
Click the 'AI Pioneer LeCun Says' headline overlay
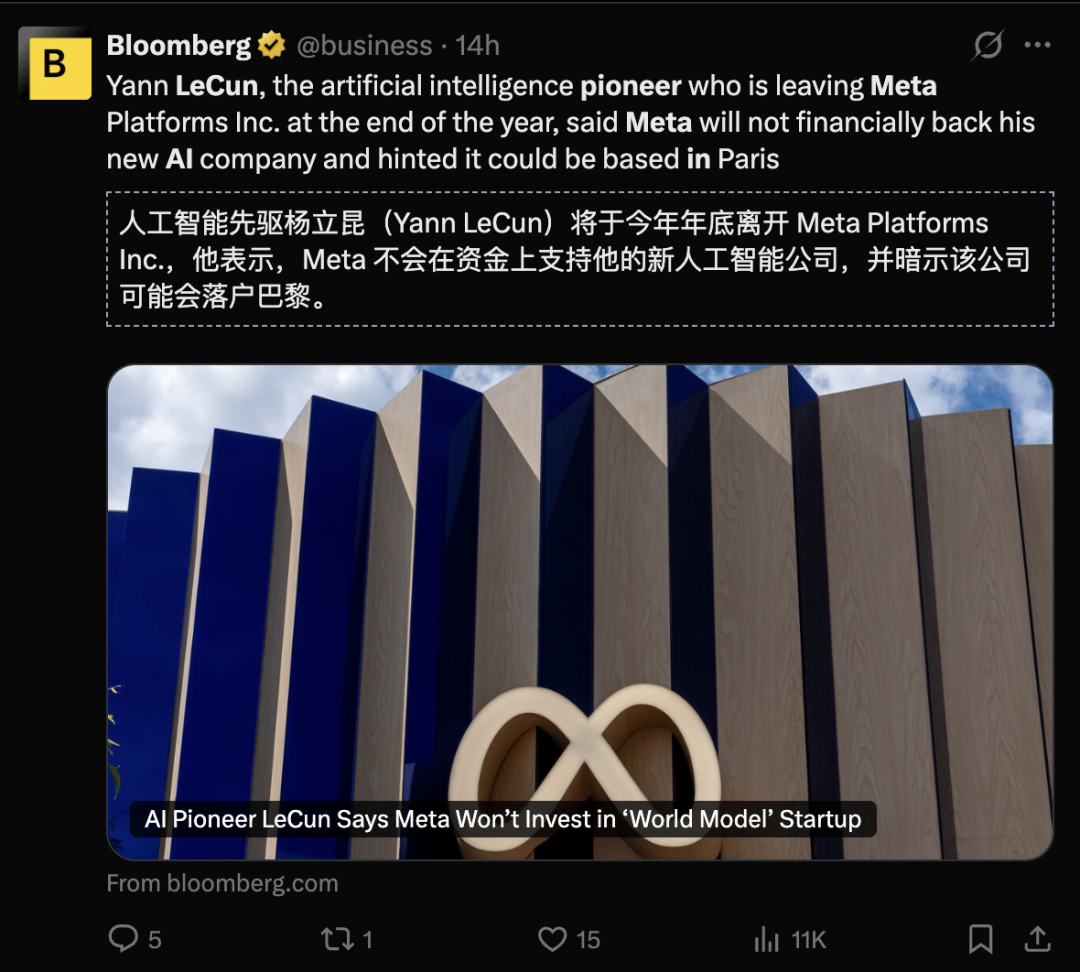tap(503, 819)
